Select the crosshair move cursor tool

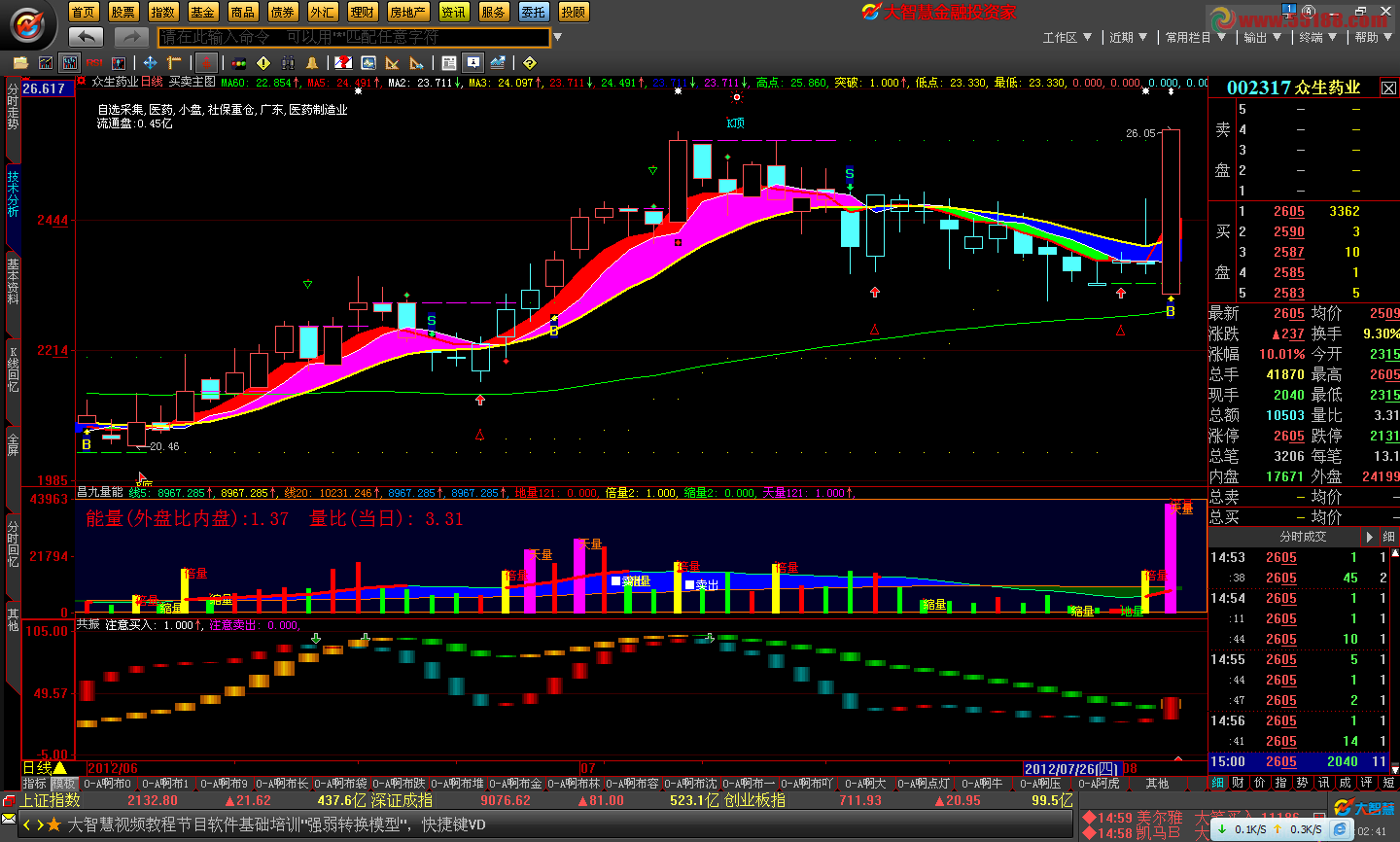coord(150,62)
